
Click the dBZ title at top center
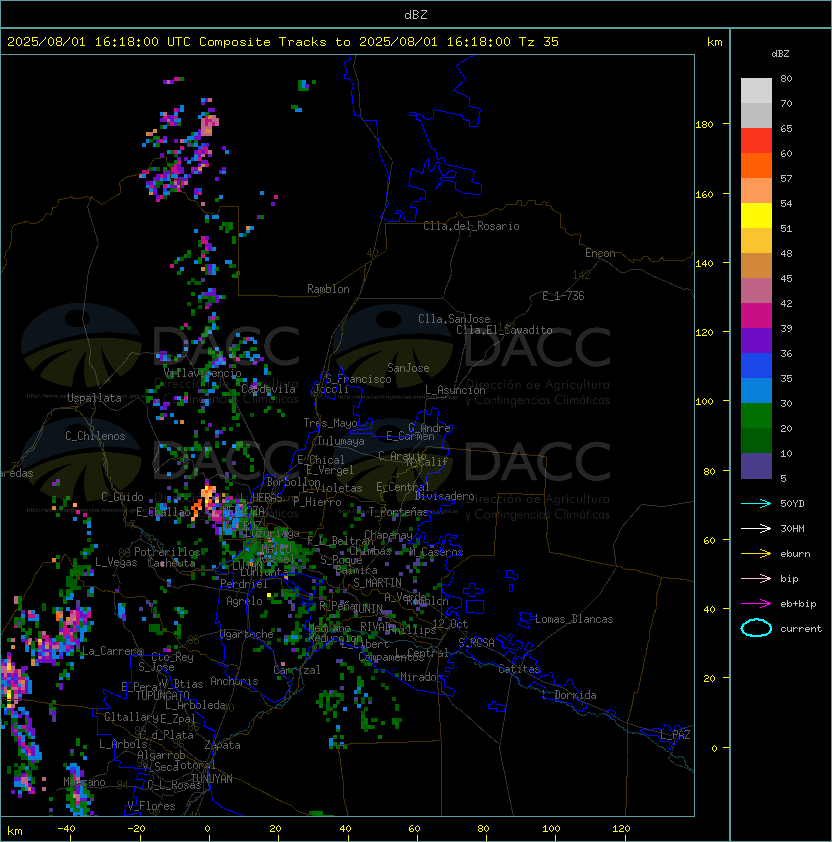(x=416, y=14)
